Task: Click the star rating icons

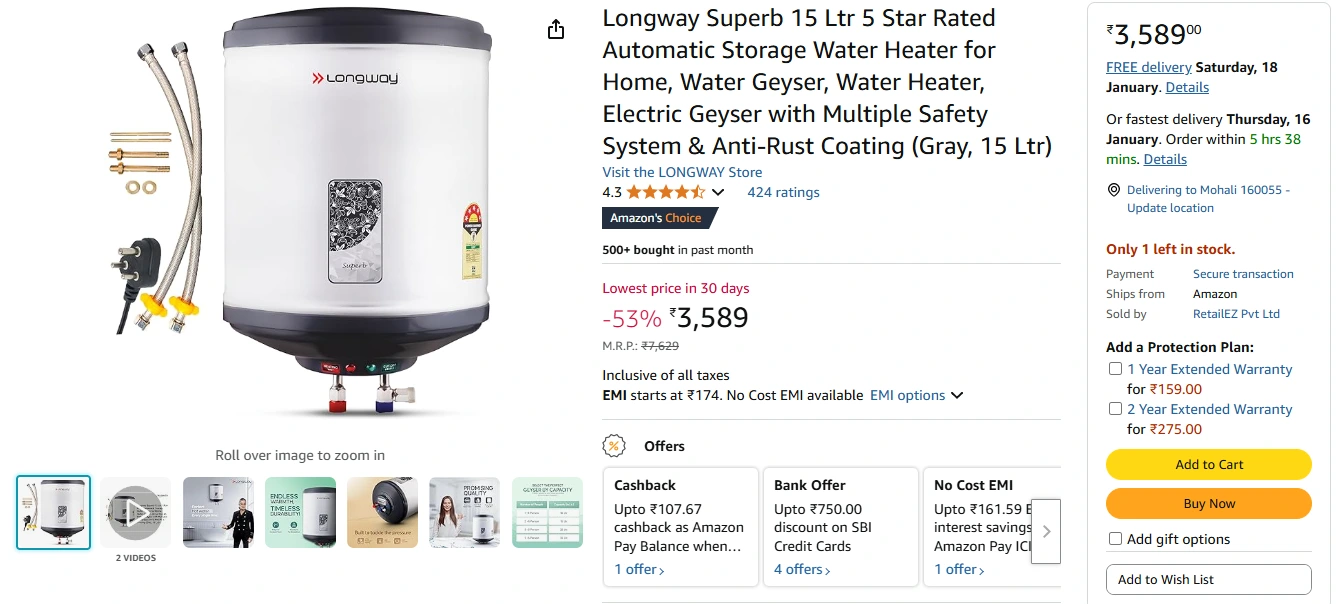Action: (x=666, y=192)
